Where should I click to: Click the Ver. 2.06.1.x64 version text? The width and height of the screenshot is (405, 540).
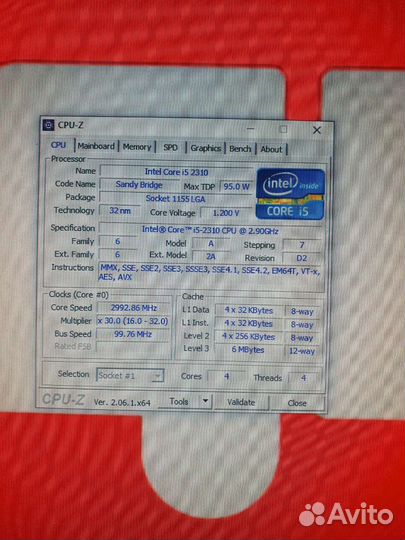tap(122, 402)
